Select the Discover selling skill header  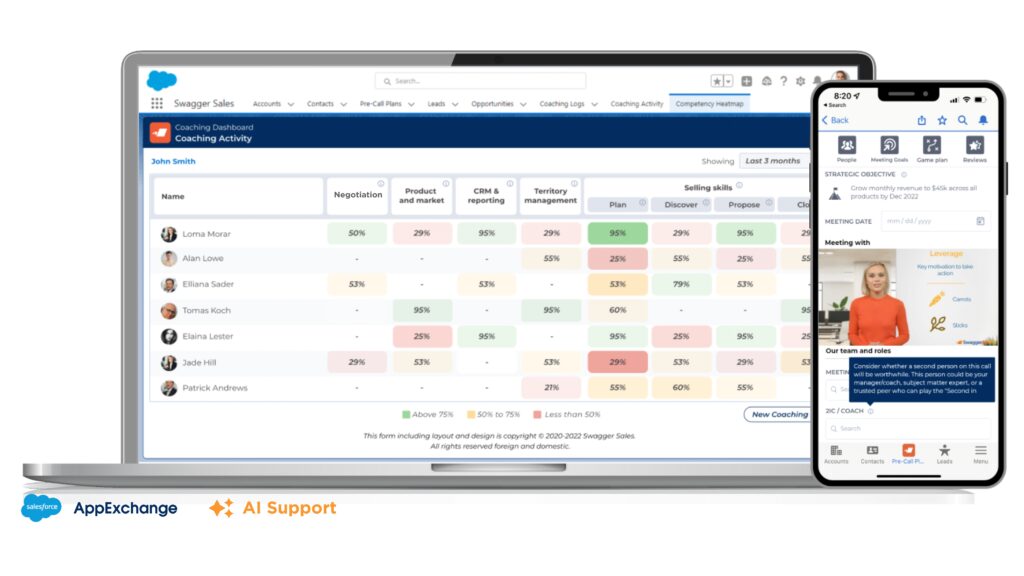[681, 204]
